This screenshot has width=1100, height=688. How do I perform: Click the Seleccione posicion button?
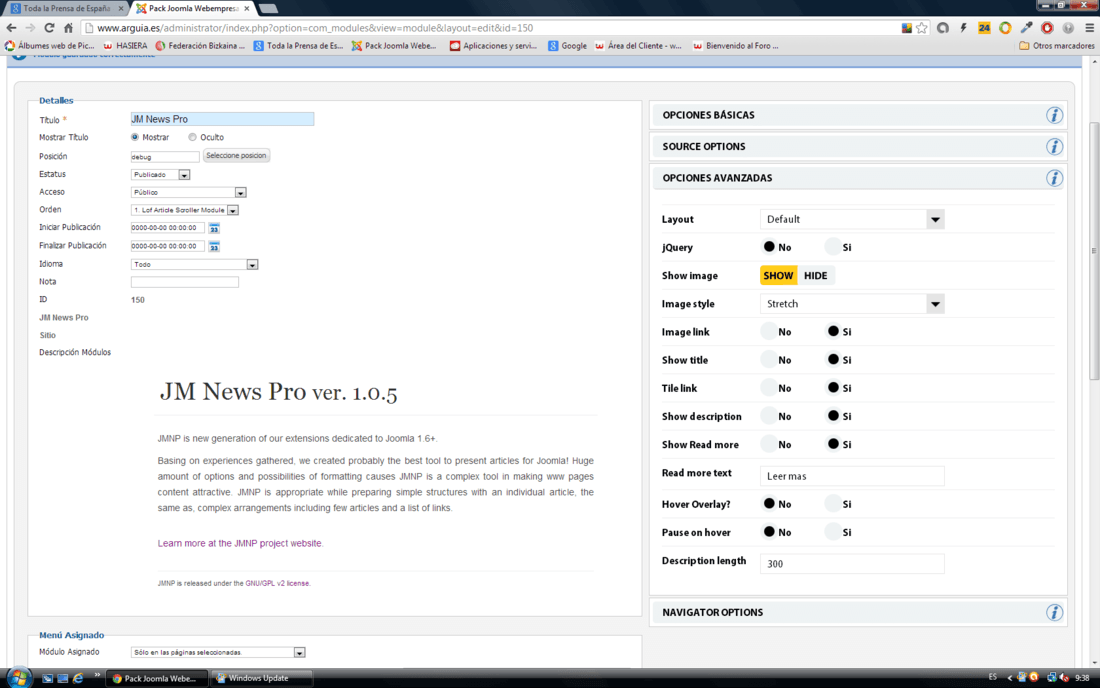[x=236, y=156]
